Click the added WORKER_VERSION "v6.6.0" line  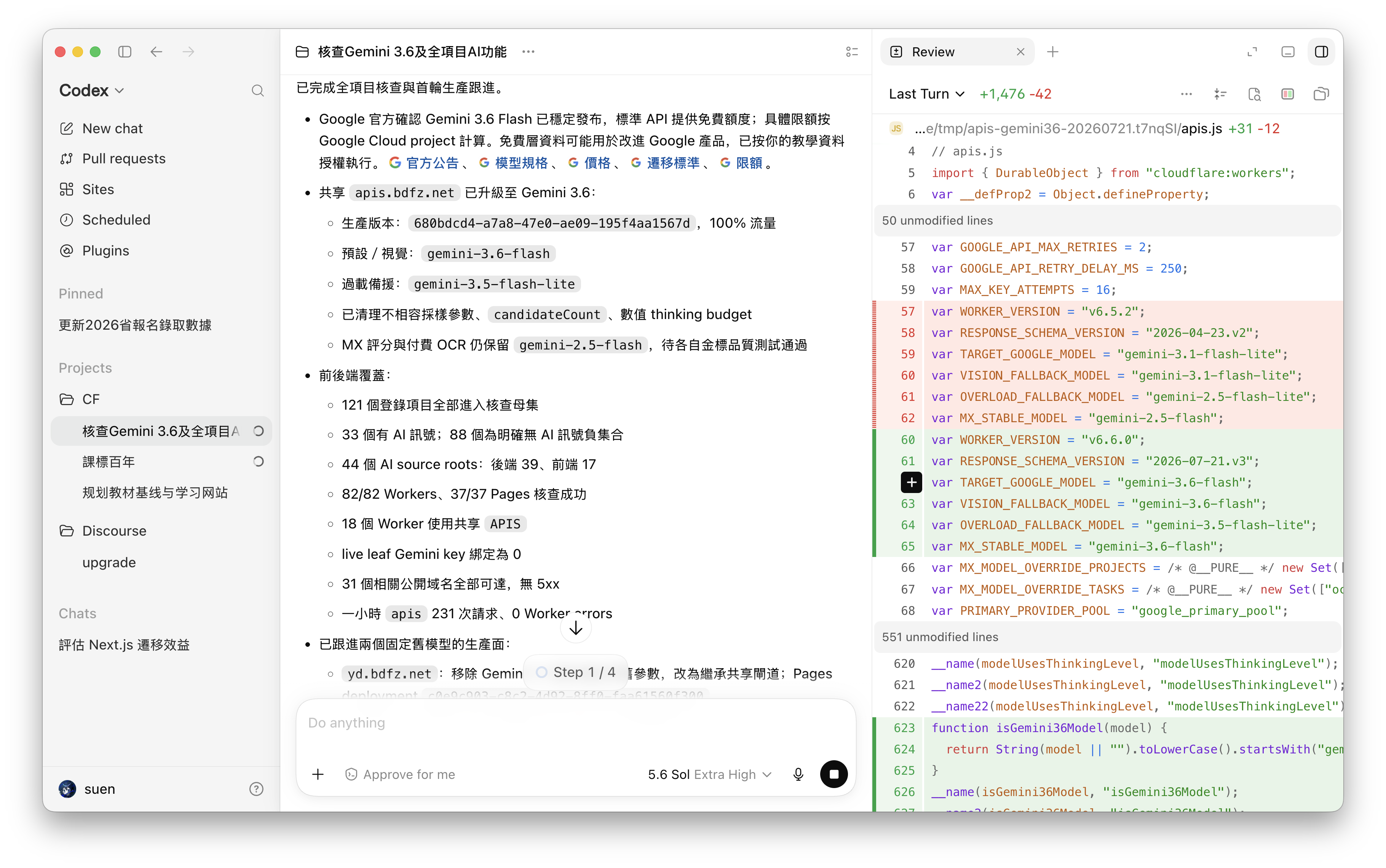click(1108, 440)
